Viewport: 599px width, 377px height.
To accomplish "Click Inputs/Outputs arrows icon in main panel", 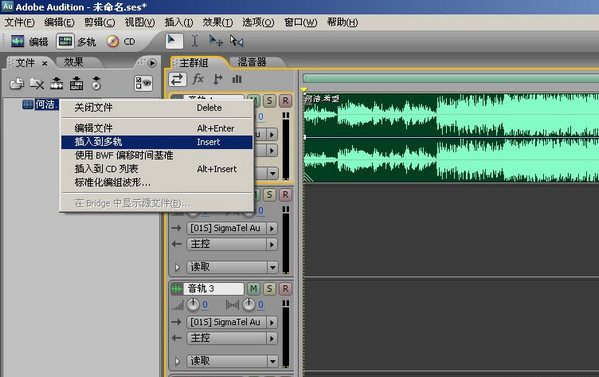I will point(177,79).
